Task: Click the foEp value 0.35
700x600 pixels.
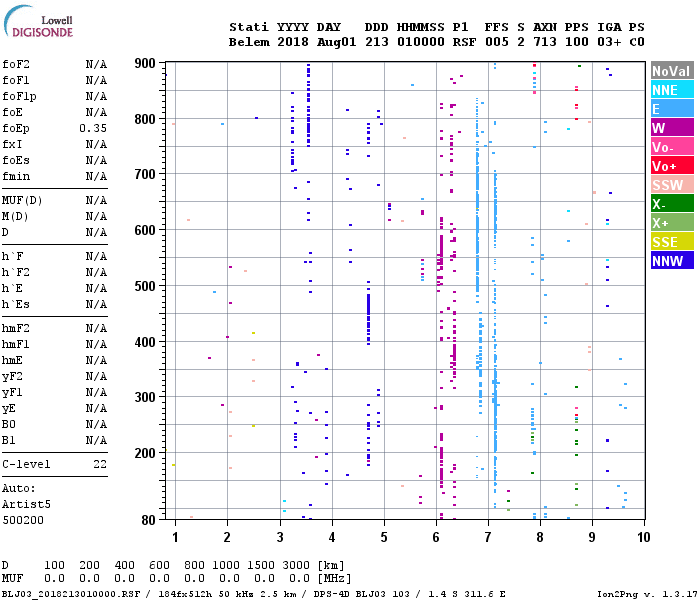Action: coord(93,129)
